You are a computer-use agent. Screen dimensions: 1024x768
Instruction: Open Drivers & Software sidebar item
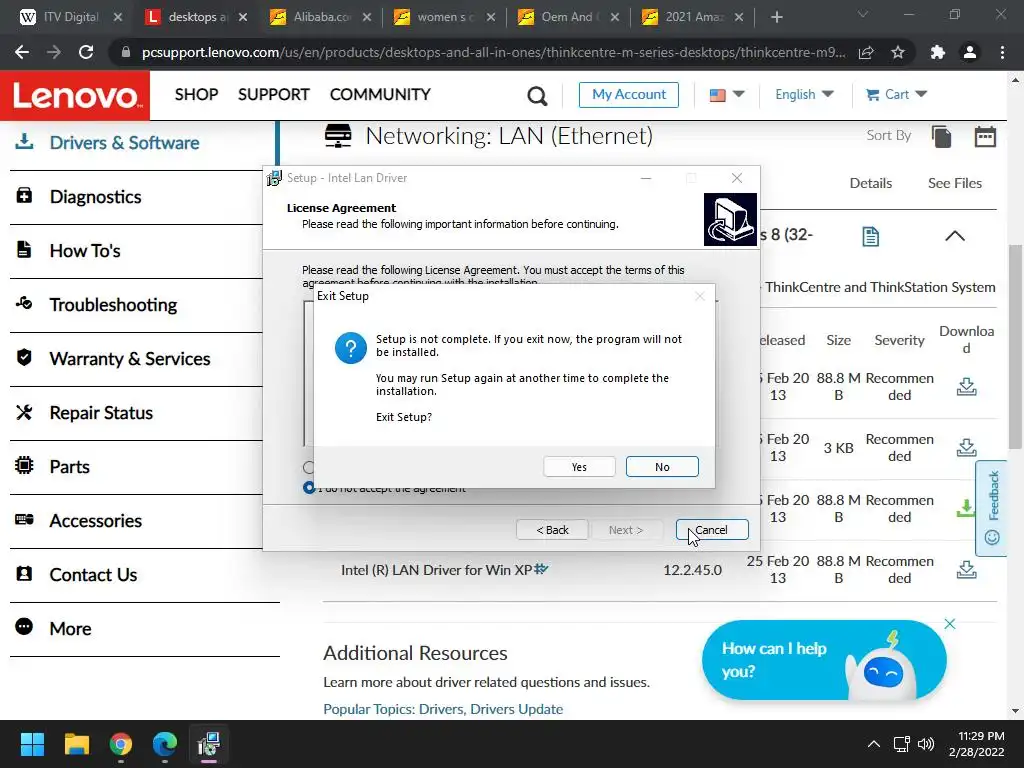124,143
